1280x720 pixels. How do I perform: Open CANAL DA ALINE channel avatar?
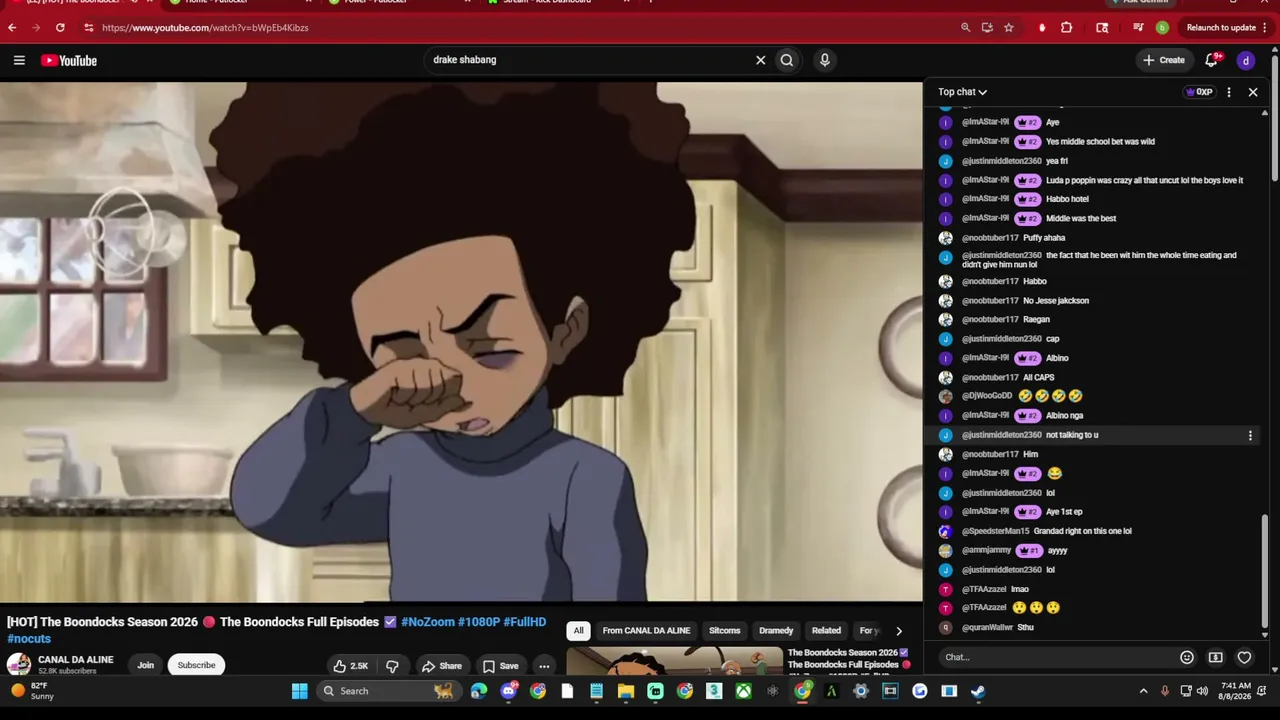tap(19, 665)
